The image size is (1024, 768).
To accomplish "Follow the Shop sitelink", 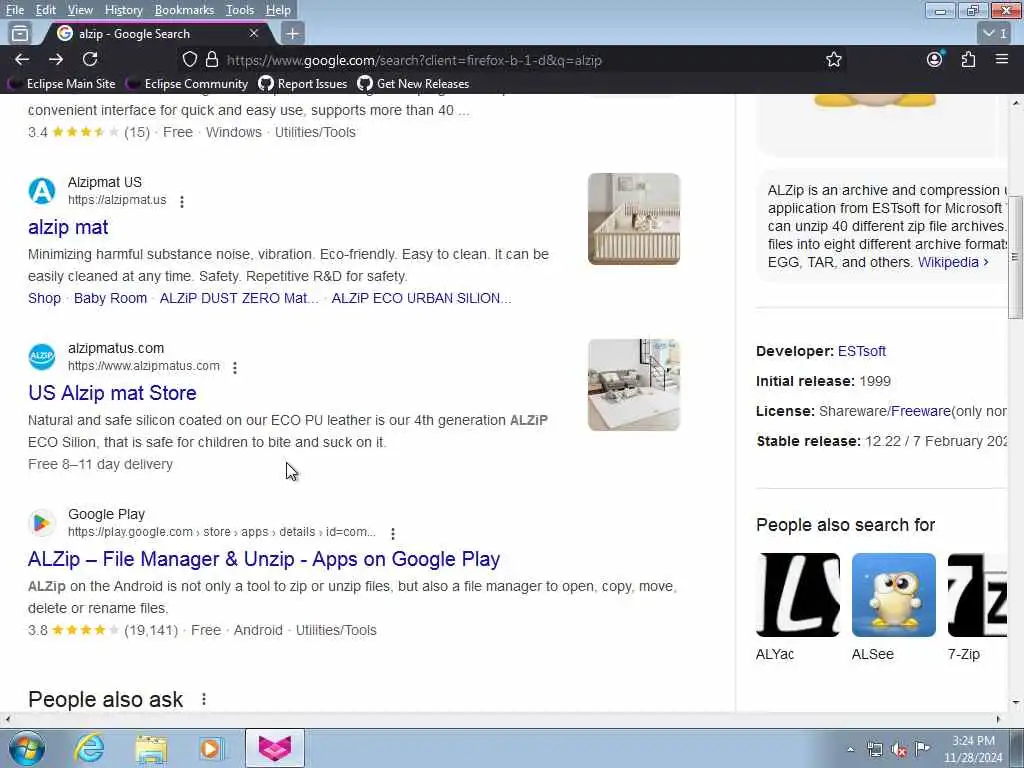I will click(x=44, y=298).
